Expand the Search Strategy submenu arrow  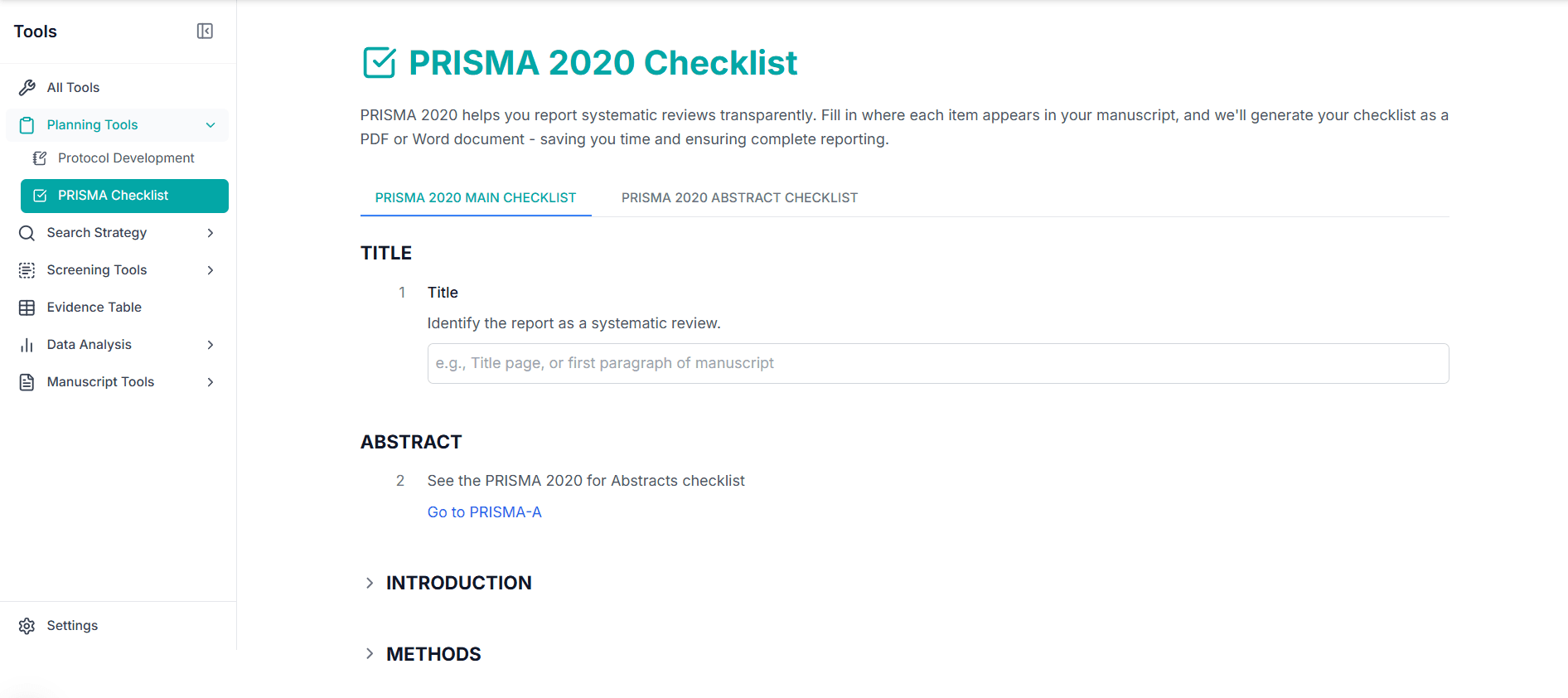[x=211, y=233]
